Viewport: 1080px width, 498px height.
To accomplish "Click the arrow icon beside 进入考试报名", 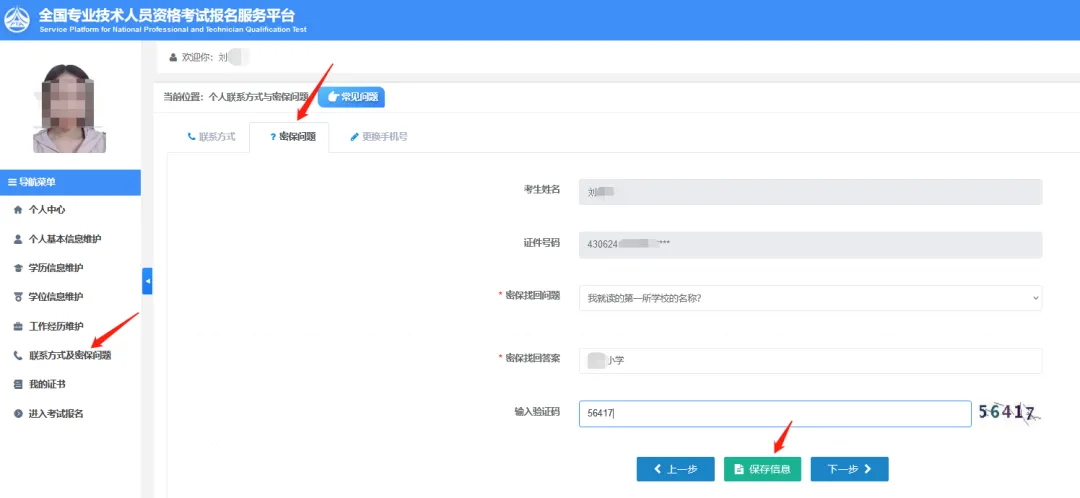I will click(x=18, y=414).
